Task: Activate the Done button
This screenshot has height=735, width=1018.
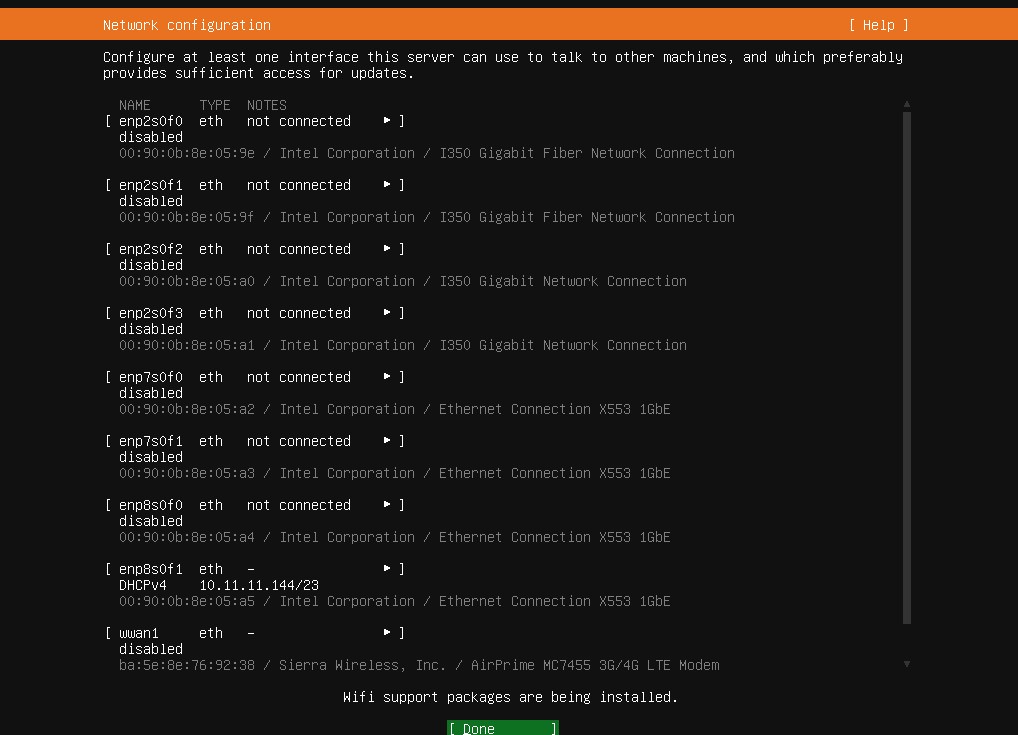Action: click(503, 728)
